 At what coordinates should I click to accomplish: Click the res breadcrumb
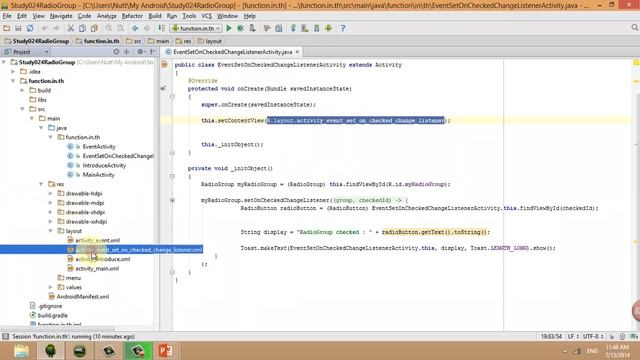pyautogui.click(x=183, y=41)
